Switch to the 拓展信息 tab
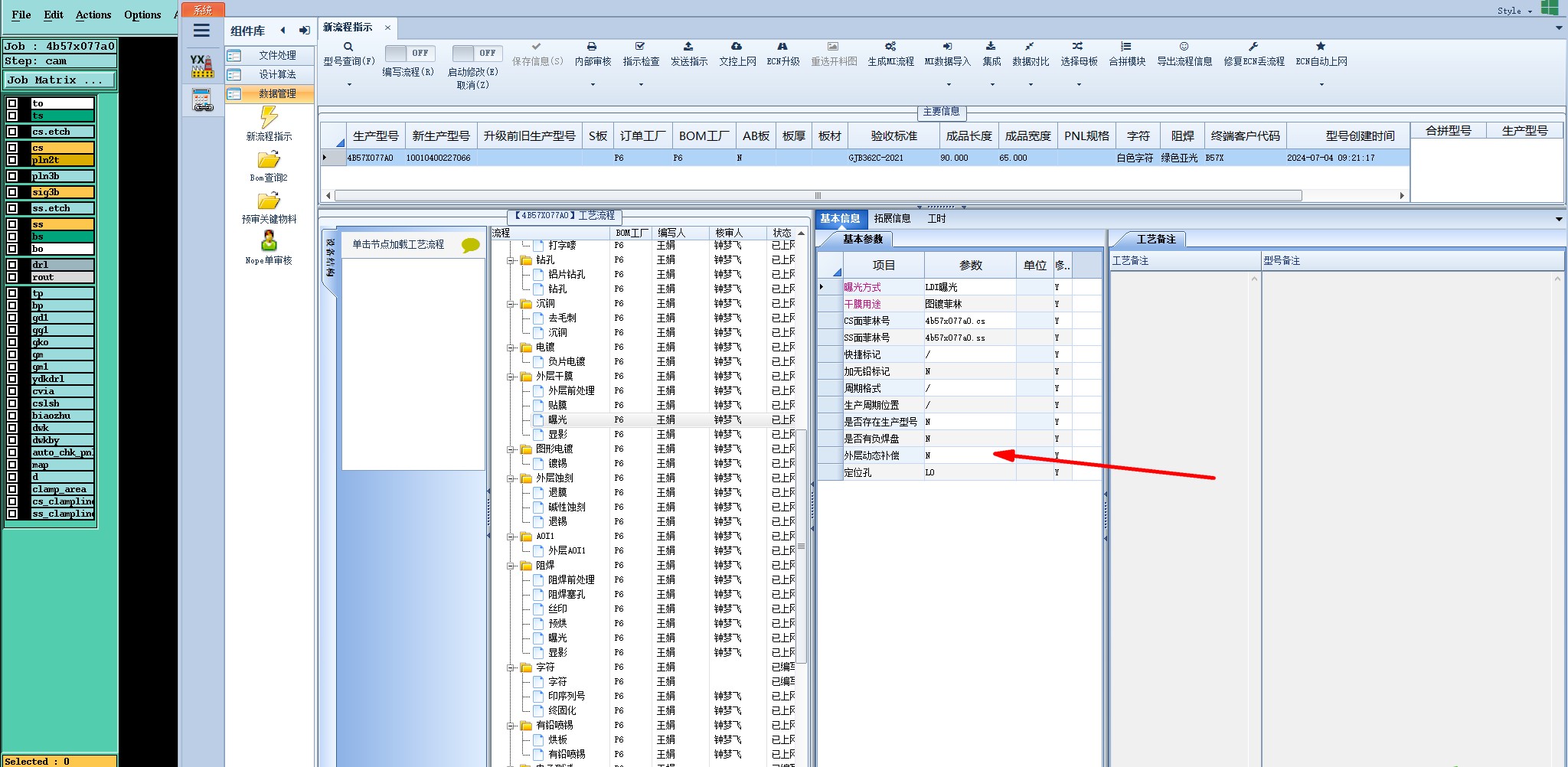The image size is (1568, 767). click(892, 219)
